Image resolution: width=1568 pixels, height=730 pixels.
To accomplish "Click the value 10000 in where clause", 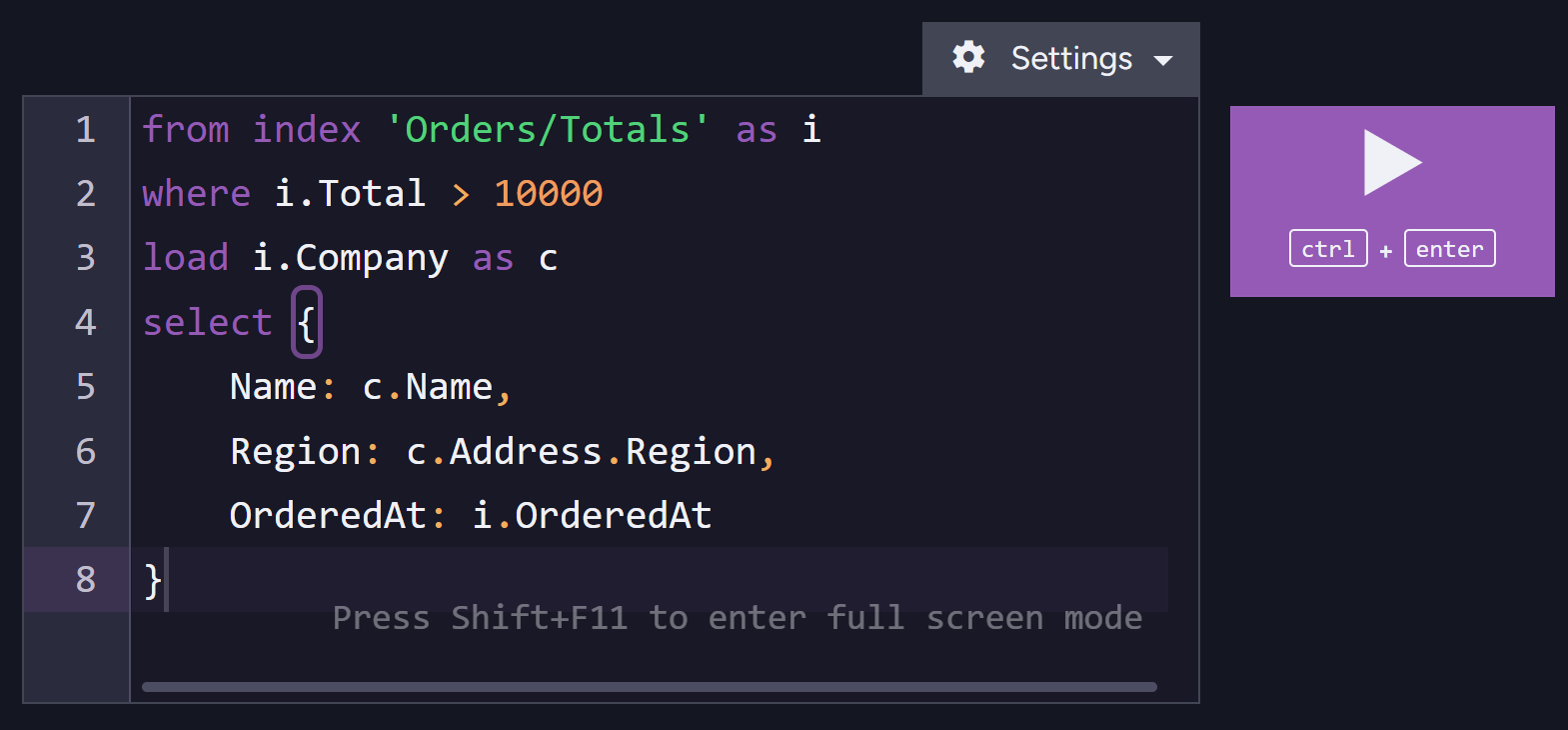I will click(549, 193).
